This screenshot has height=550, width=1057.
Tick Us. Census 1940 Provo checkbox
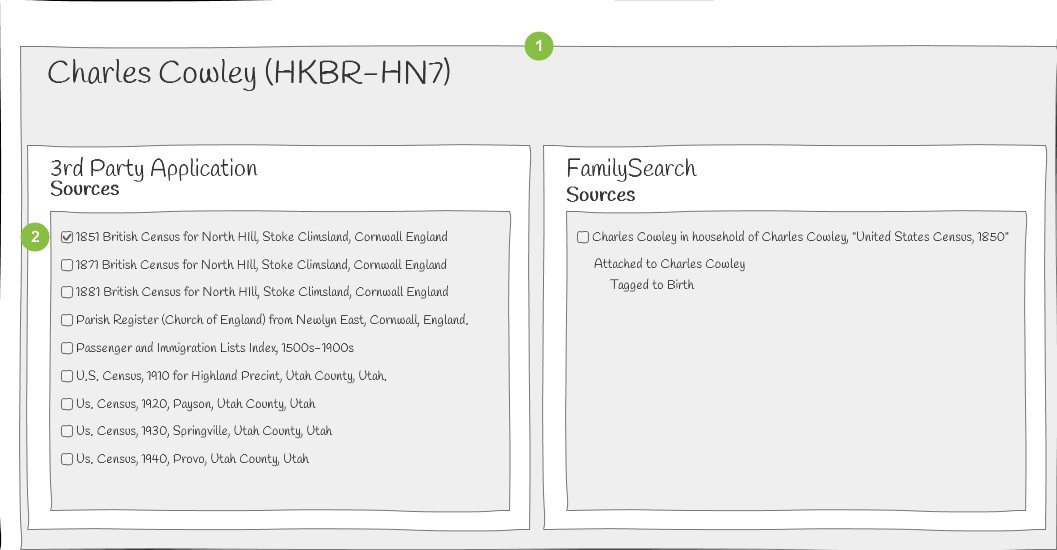67,459
